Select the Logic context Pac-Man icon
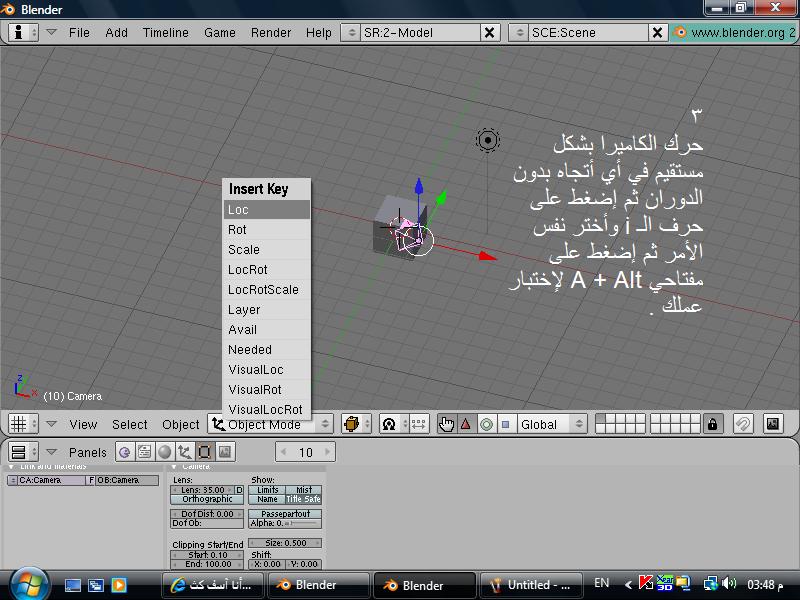Viewport: 800px width, 600px height. 125,452
